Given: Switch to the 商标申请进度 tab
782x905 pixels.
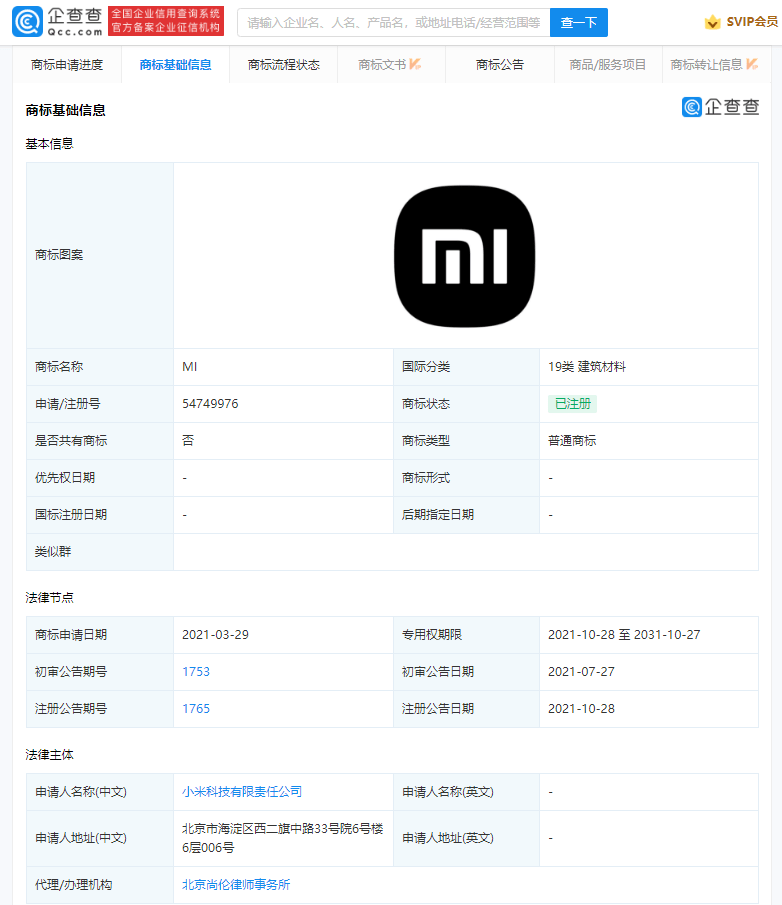Looking at the screenshot, I should [67, 65].
